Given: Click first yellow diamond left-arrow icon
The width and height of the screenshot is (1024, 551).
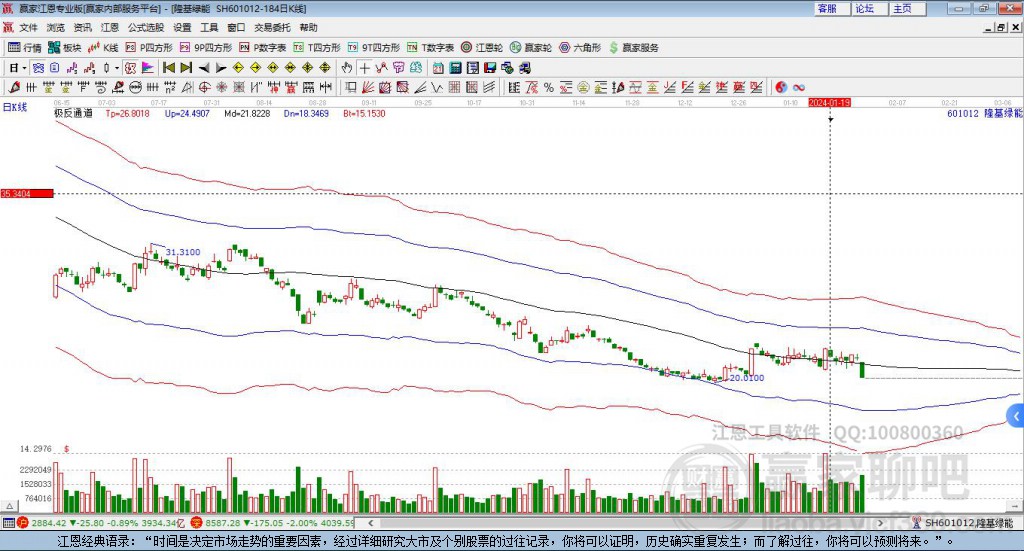Looking at the screenshot, I should 238,68.
